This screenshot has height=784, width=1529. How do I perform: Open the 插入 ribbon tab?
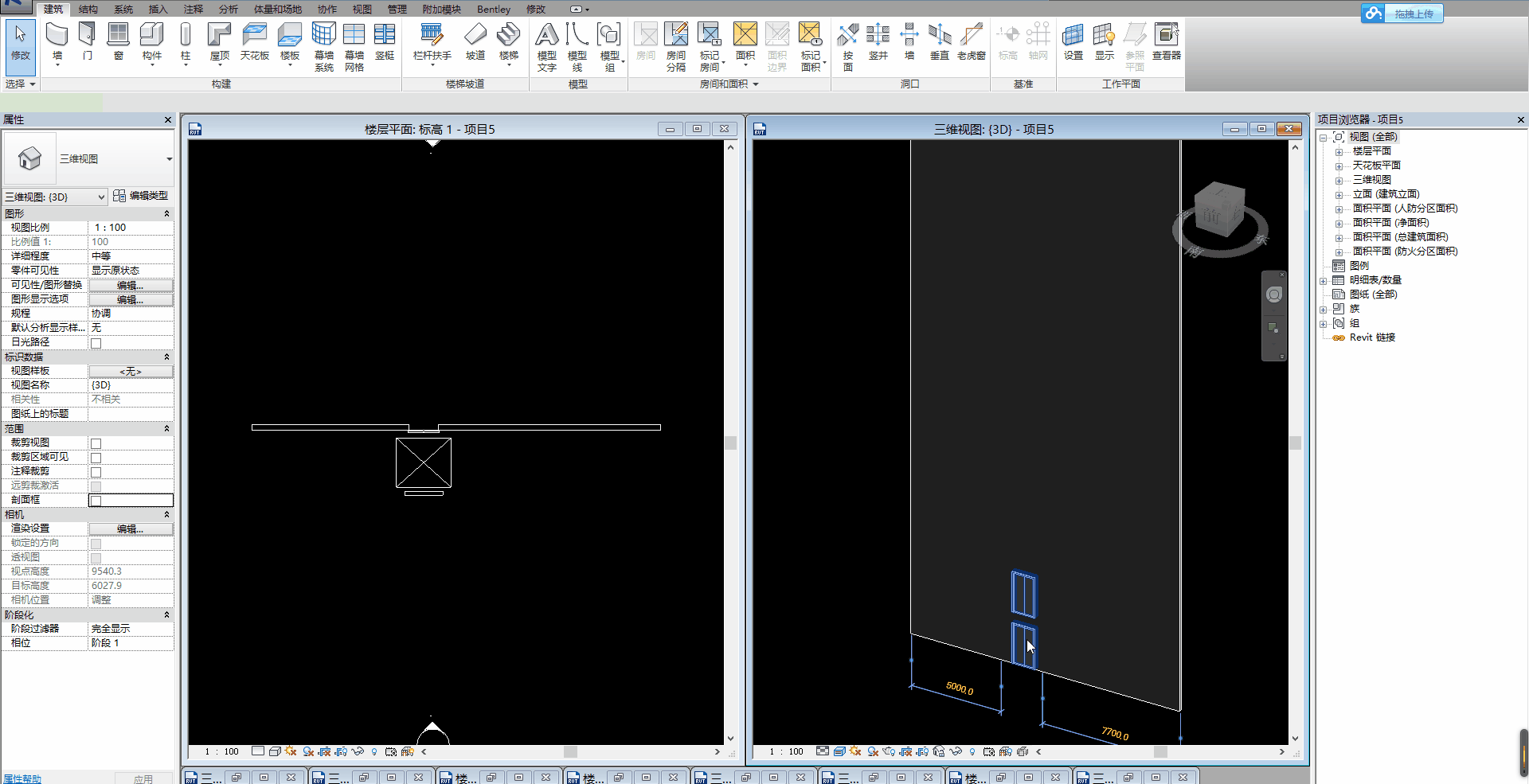click(158, 10)
